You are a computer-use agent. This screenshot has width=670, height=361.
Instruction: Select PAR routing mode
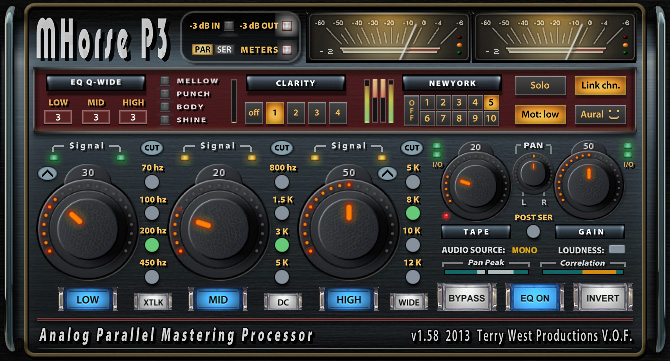(x=202, y=50)
